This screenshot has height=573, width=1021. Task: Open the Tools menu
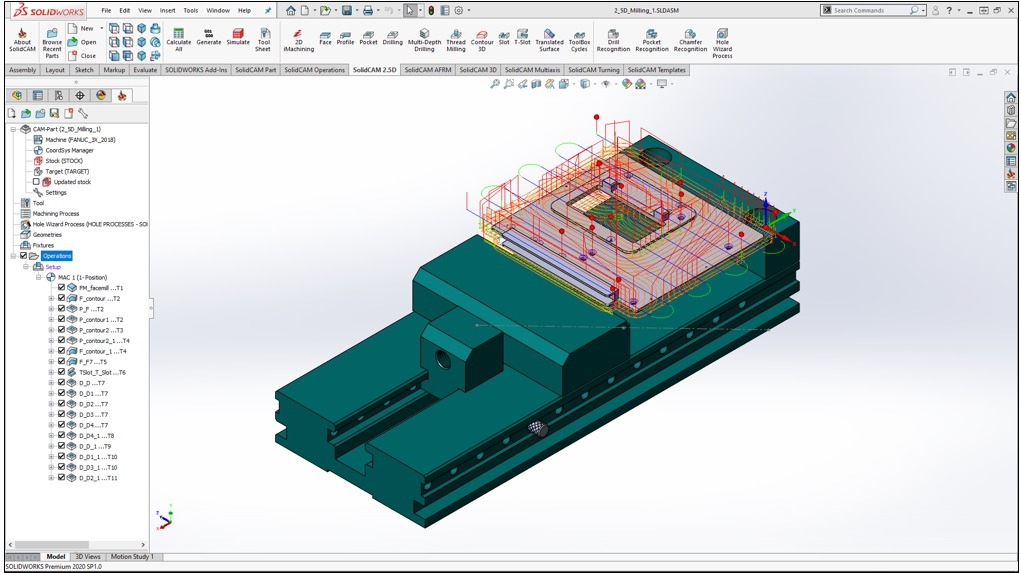coord(191,10)
